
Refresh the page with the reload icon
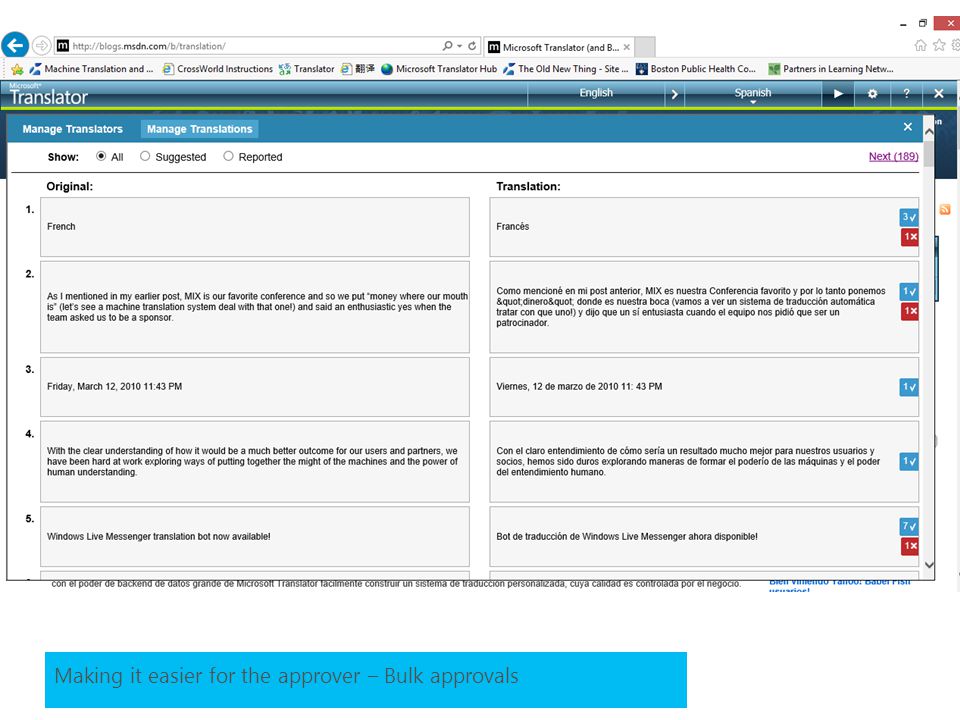(472, 46)
